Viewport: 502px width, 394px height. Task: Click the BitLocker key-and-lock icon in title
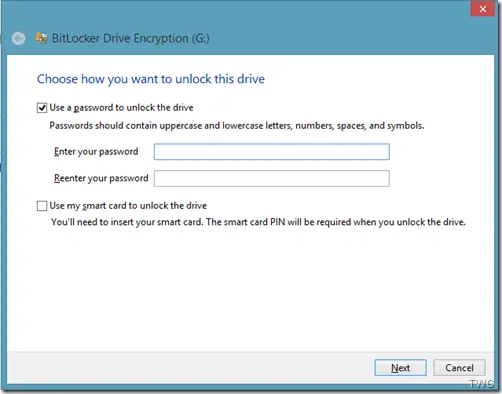[x=41, y=38]
